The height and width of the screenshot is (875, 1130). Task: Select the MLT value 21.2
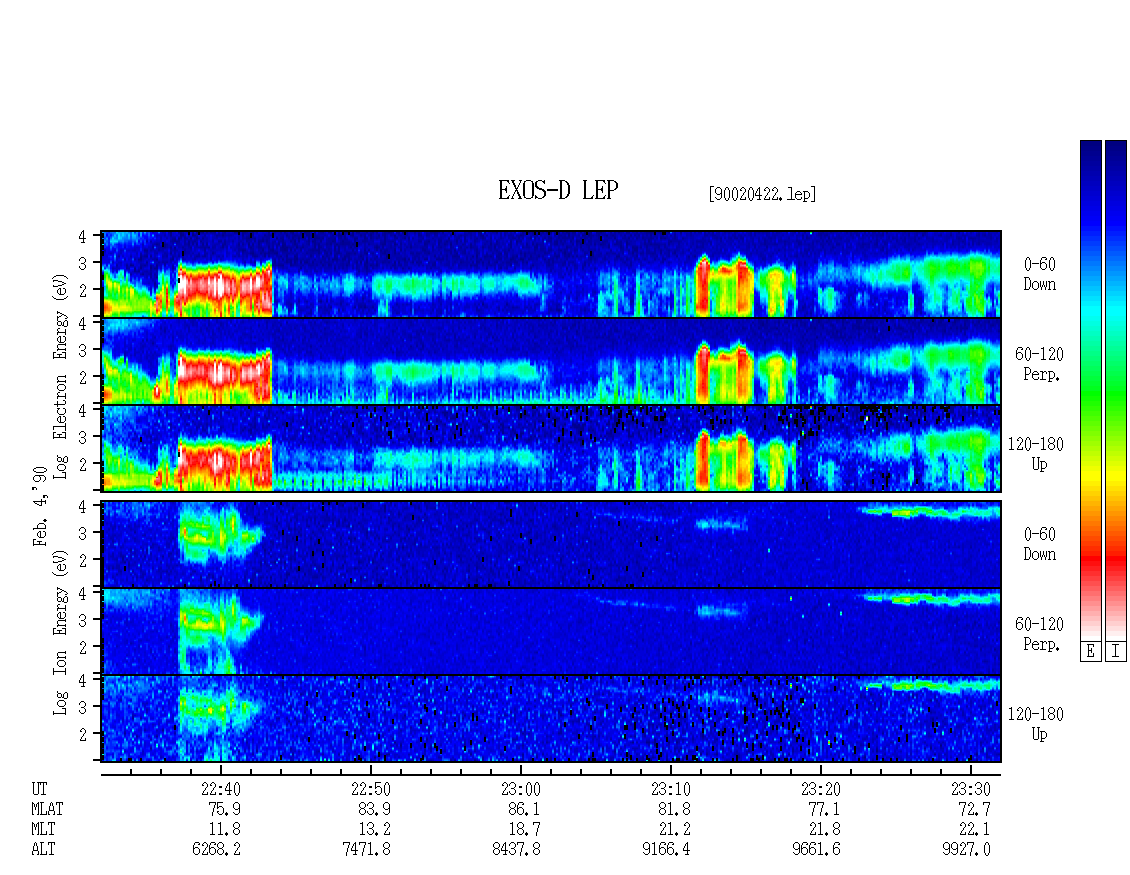[x=674, y=829]
